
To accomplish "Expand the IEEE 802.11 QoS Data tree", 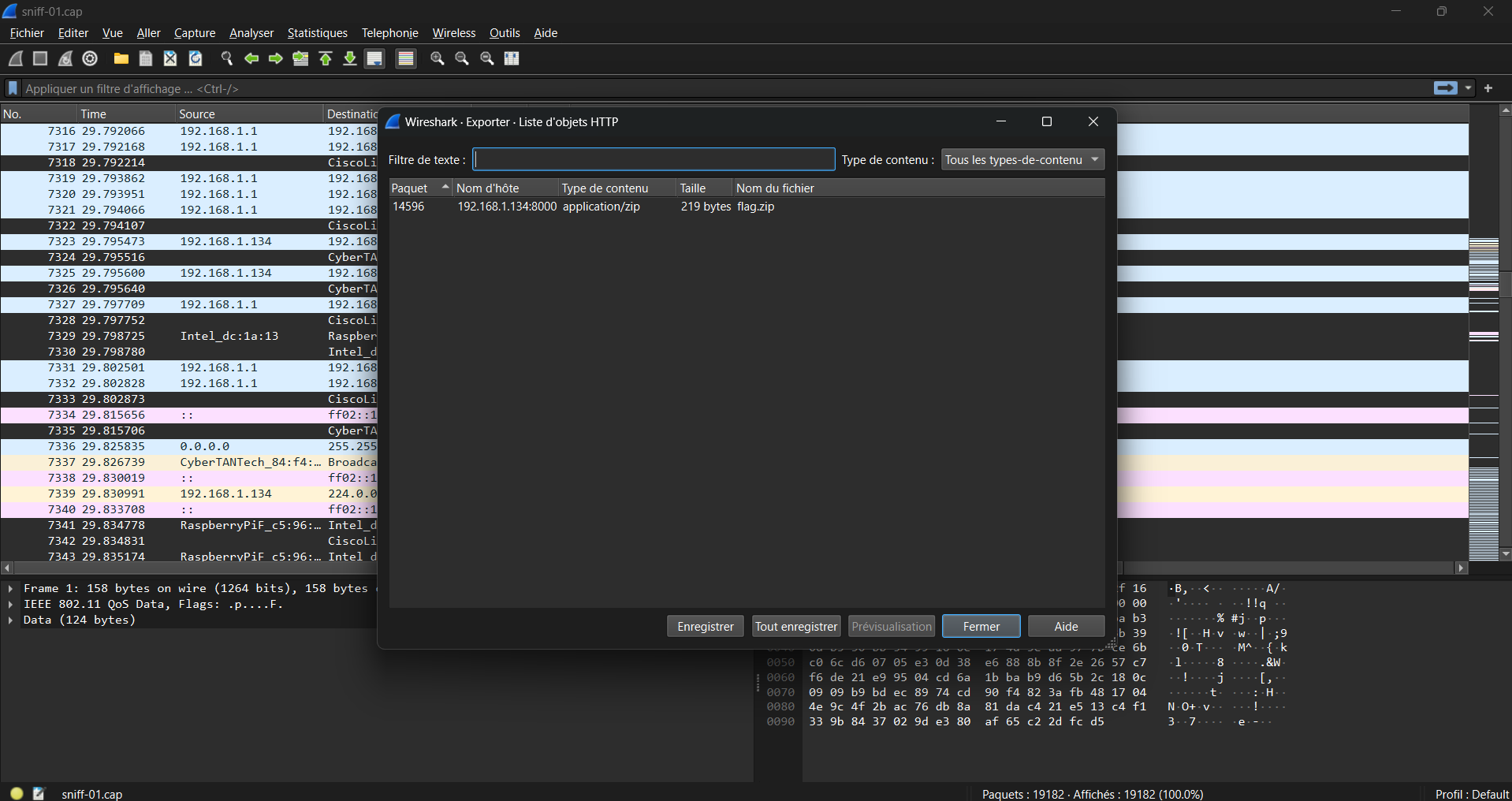I will [x=10, y=605].
